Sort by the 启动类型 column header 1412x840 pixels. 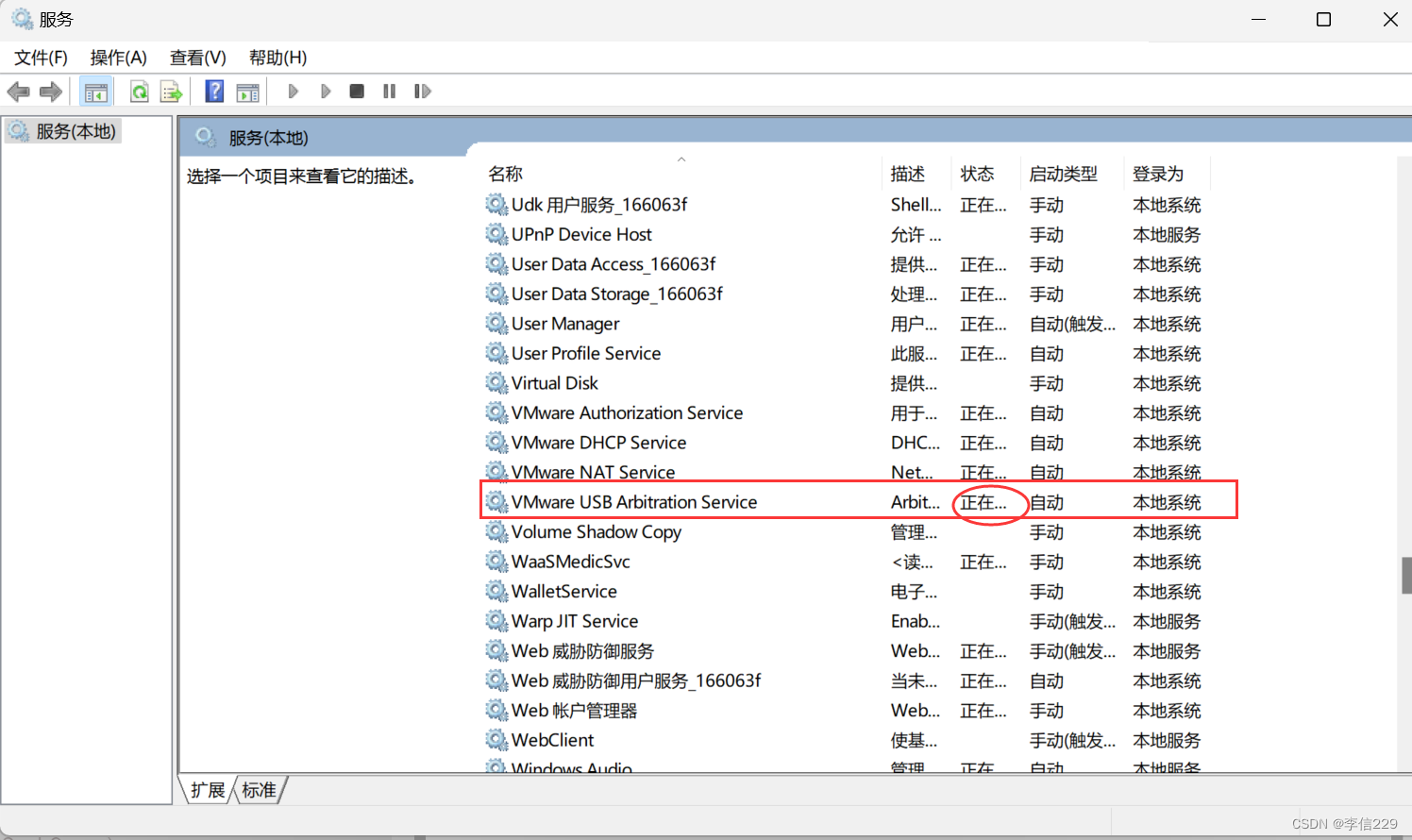coord(1072,174)
